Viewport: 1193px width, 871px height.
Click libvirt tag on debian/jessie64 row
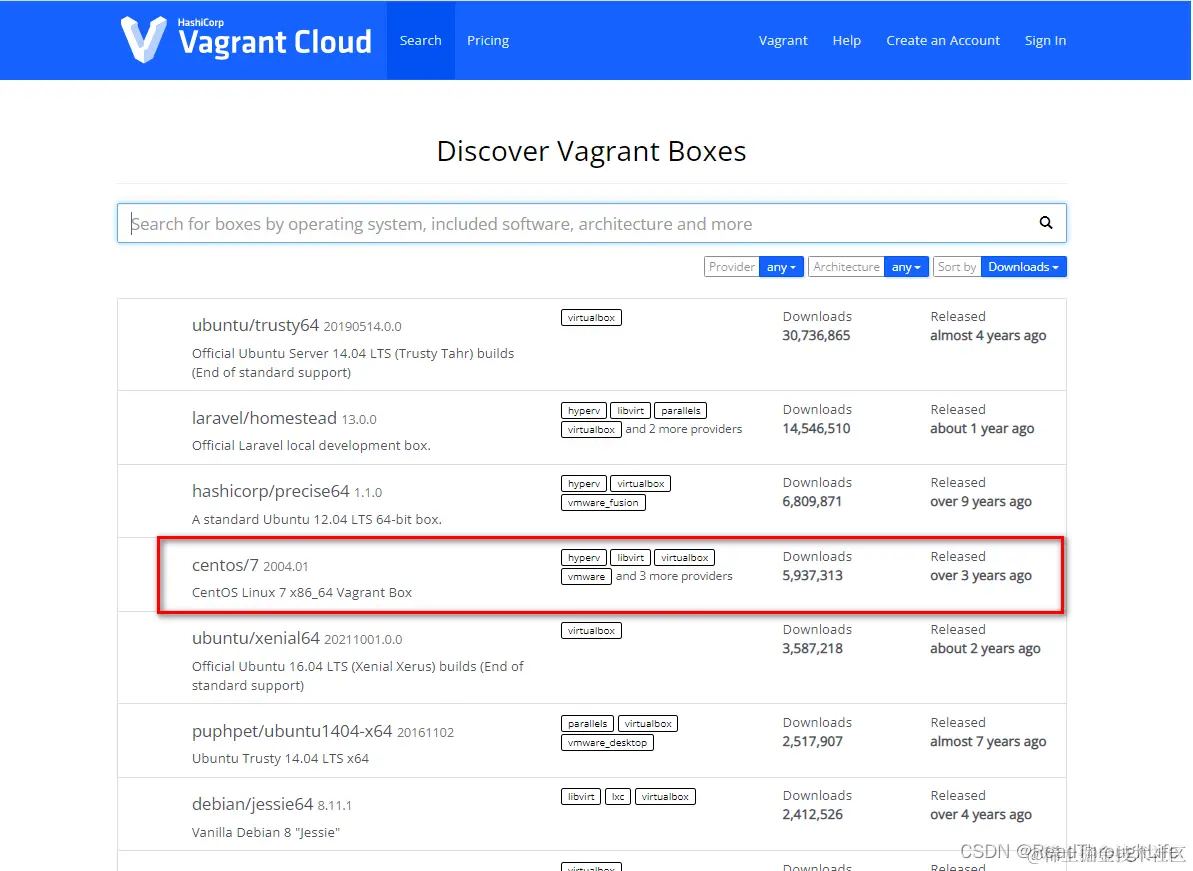point(581,796)
